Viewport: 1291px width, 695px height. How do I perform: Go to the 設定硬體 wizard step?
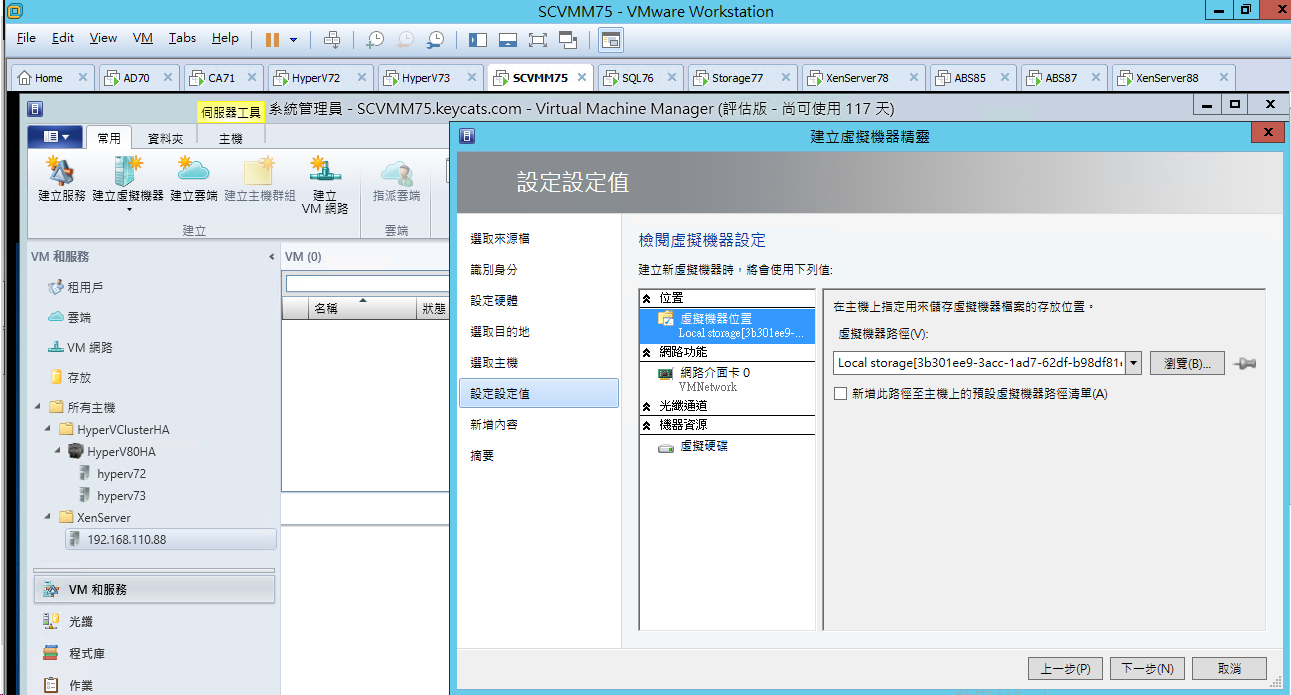[x=494, y=300]
